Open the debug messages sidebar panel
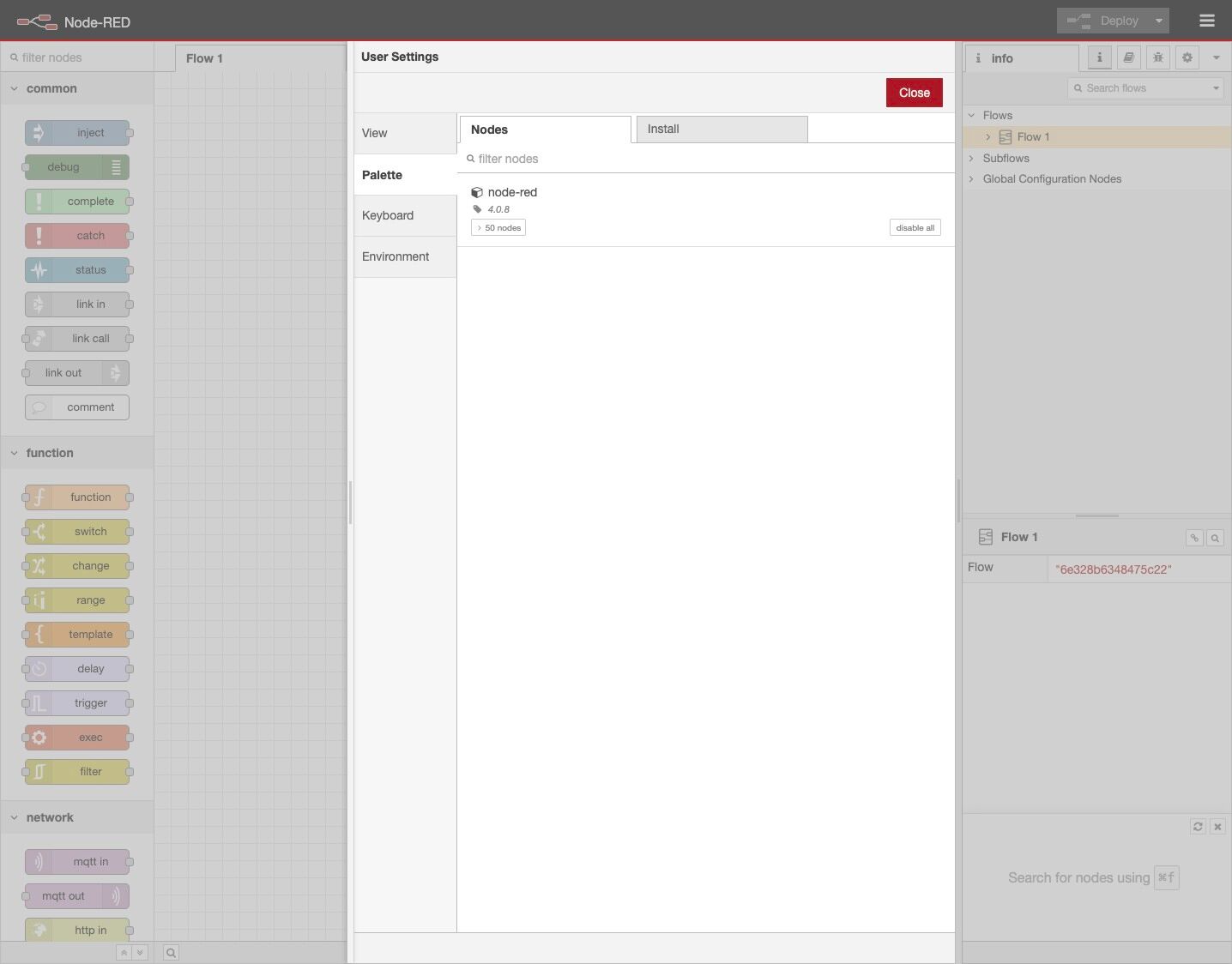1232x964 pixels. click(x=1157, y=57)
